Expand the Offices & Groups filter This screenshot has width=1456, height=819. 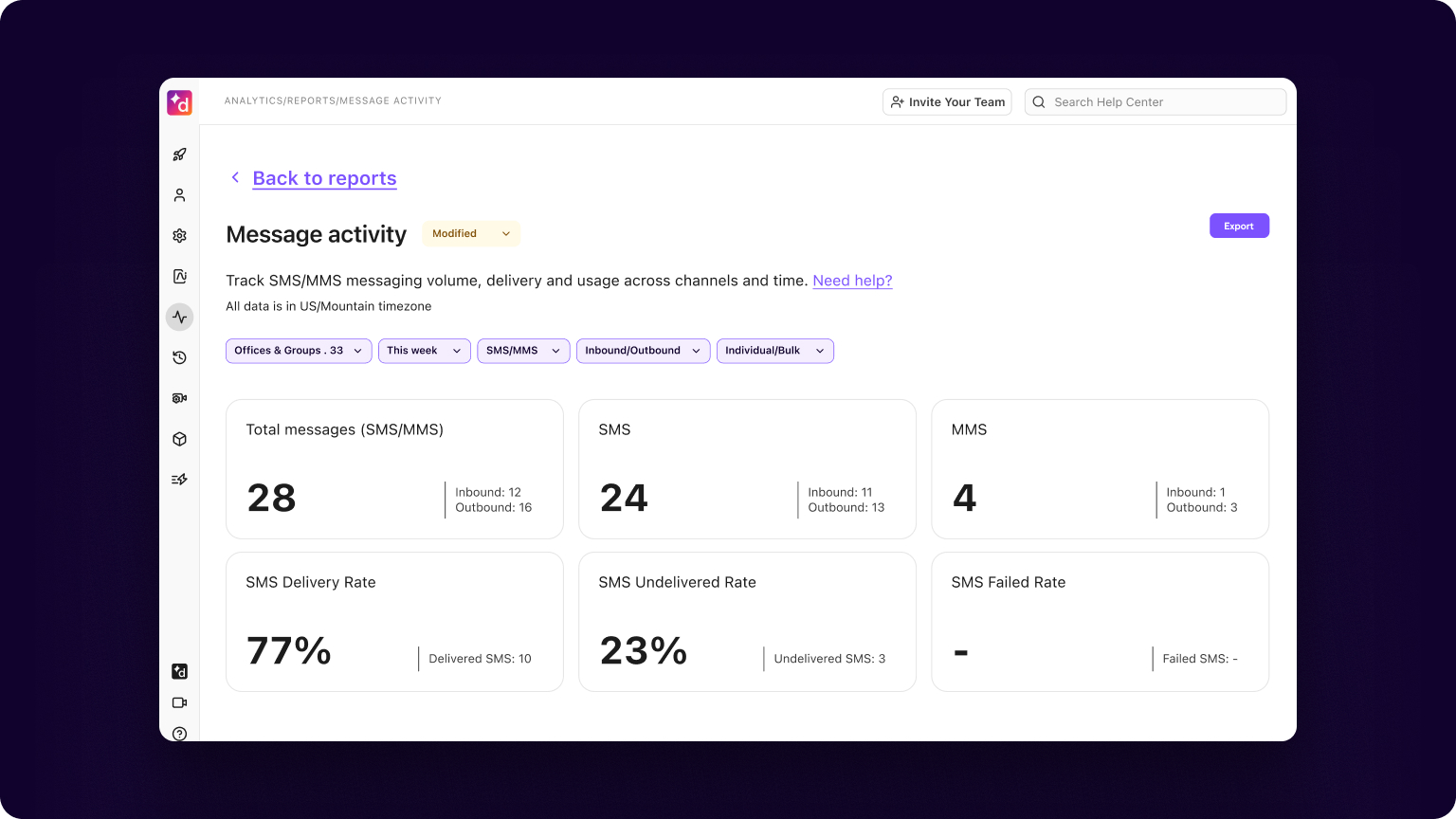pyautogui.click(x=299, y=351)
